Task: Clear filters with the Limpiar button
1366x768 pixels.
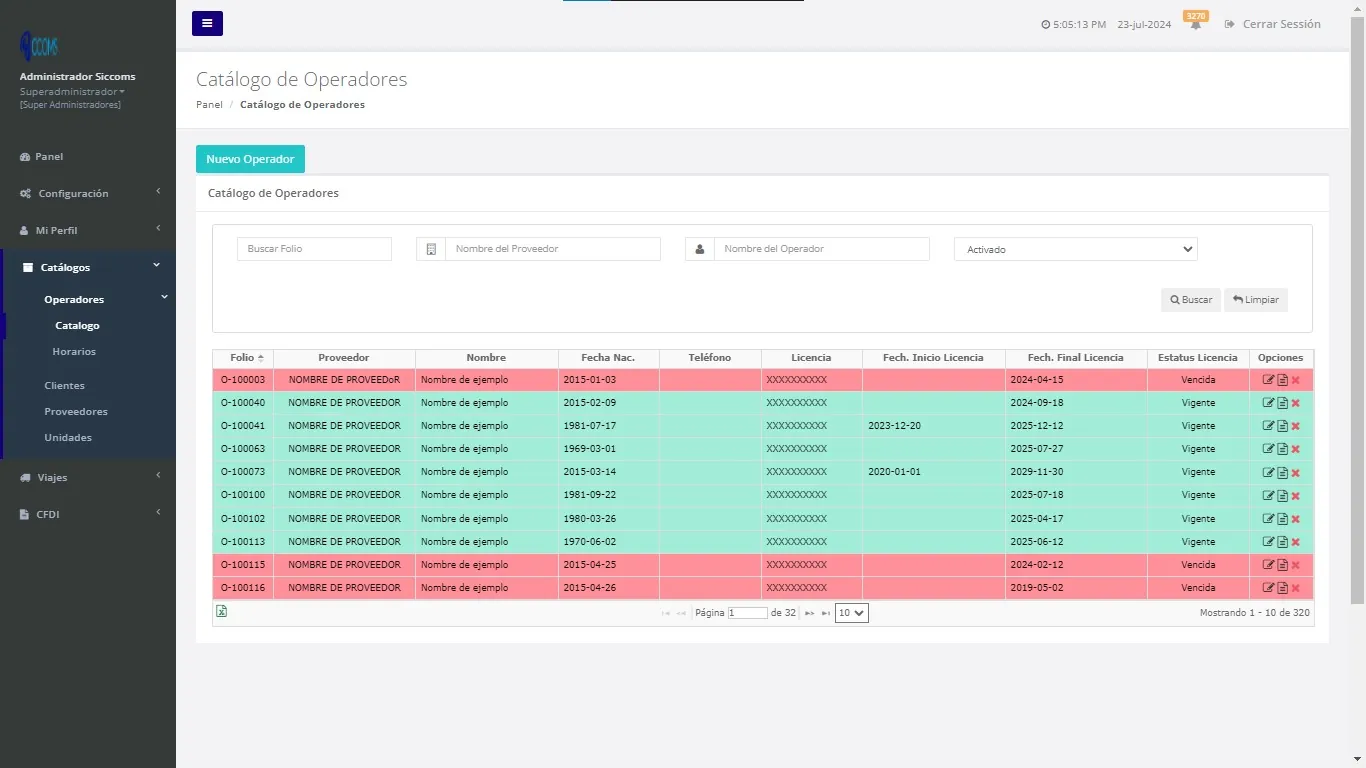Action: coord(1256,299)
